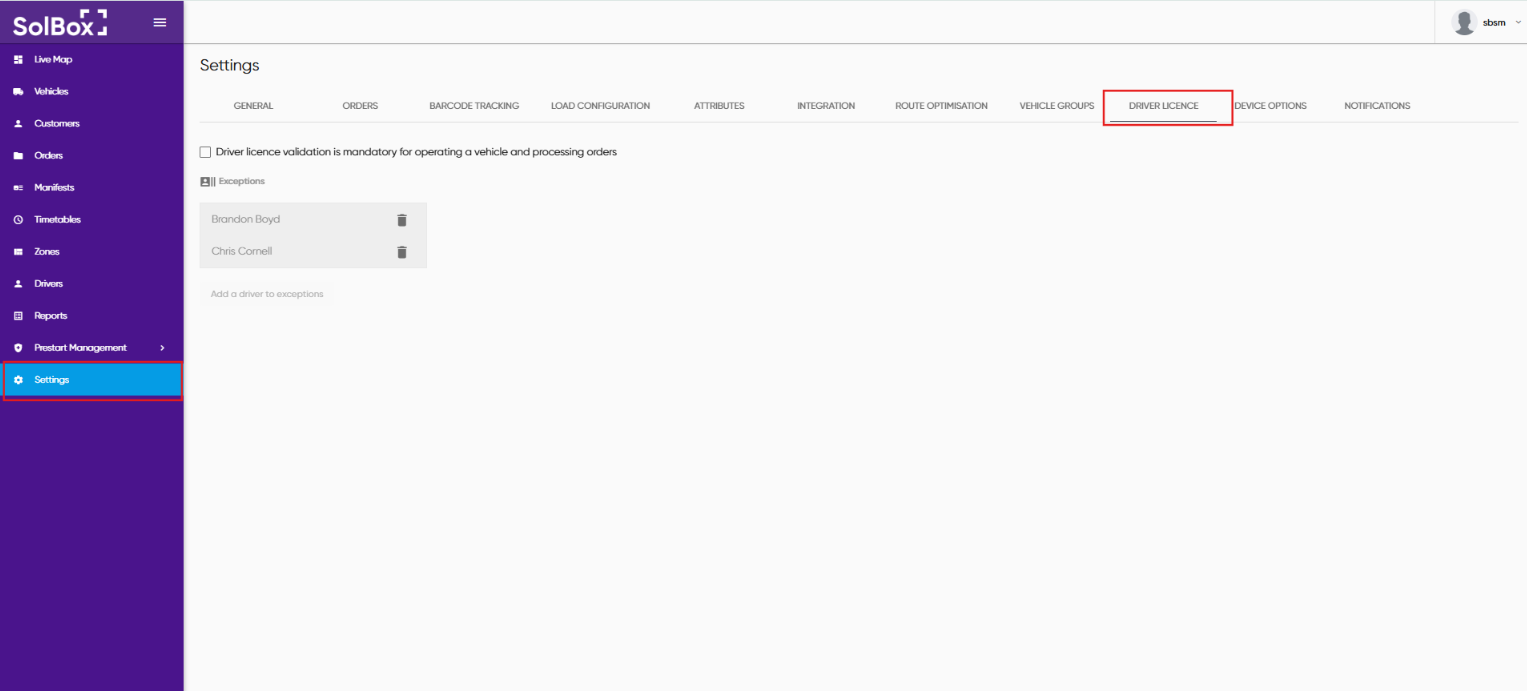Enable mandatory driver licence validation checkbox
The image size is (1527, 691).
point(206,152)
